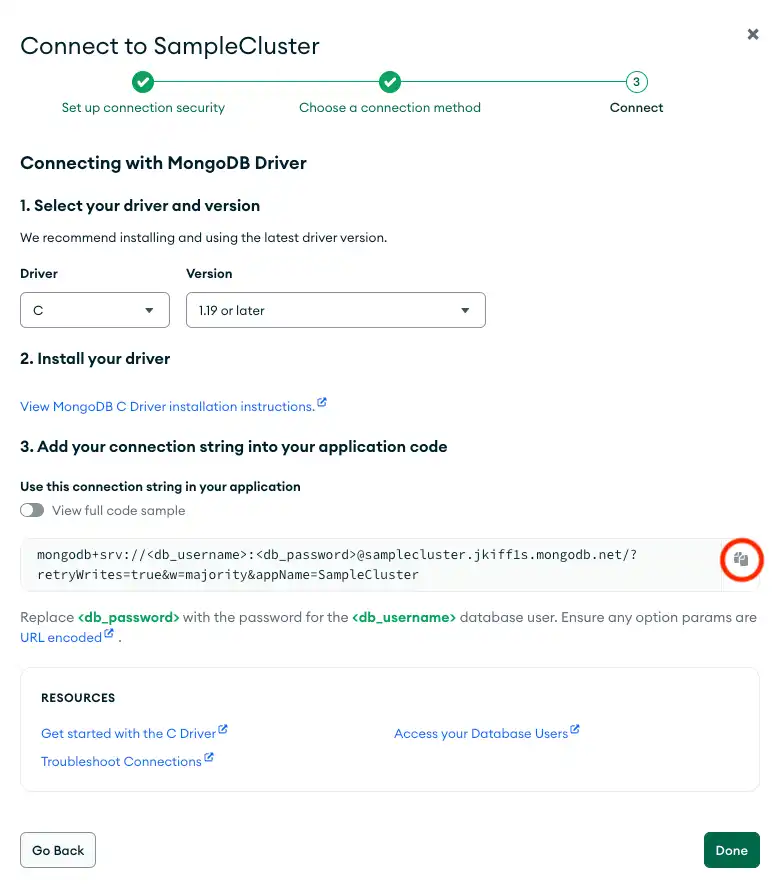This screenshot has width=783, height=887.
Task: Click external link icon beside Troubleshoot Connections
Action: click(x=210, y=757)
